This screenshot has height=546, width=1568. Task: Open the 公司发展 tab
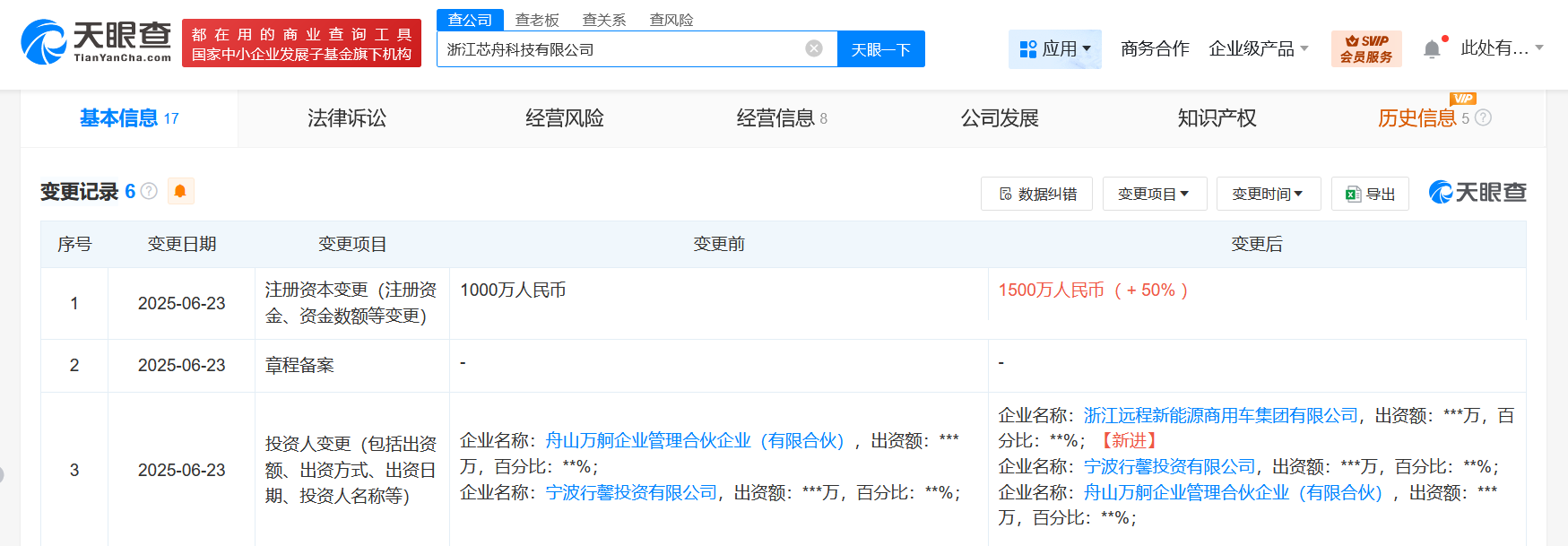coord(1000,118)
